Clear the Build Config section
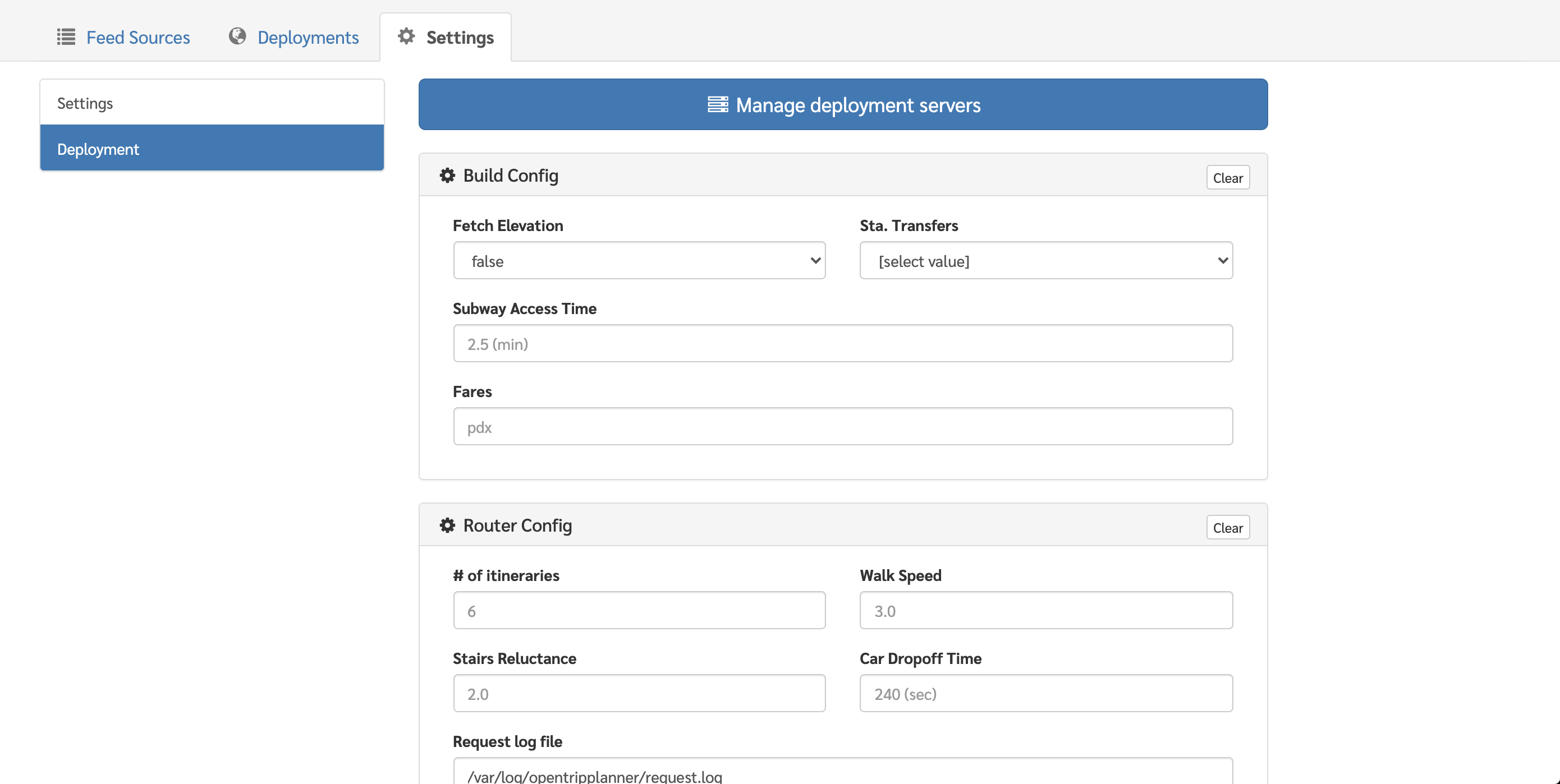Screen dimensions: 1560x784 (1228, 178)
